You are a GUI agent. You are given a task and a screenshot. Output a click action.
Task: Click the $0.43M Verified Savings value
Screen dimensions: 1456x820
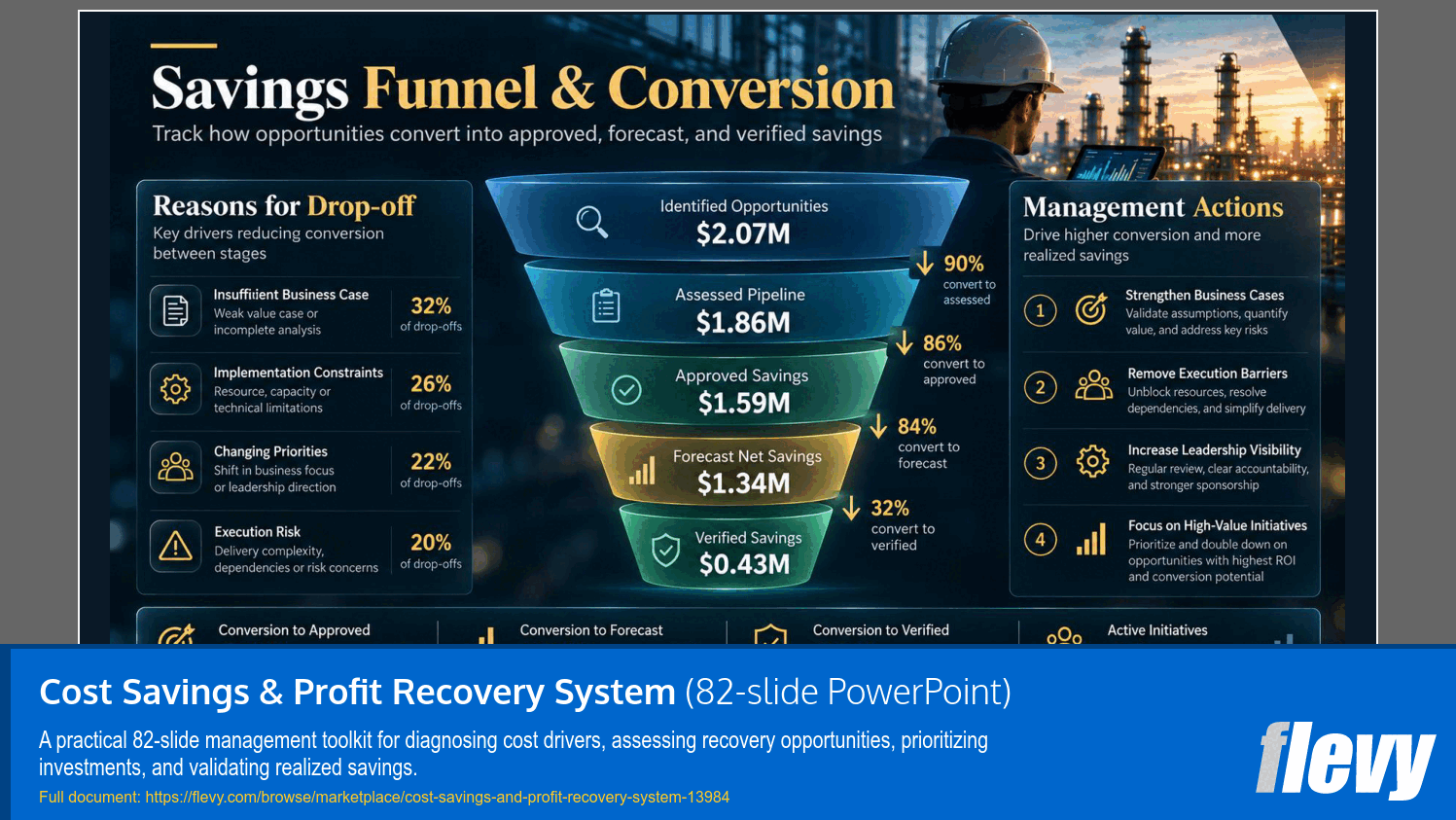click(x=744, y=564)
